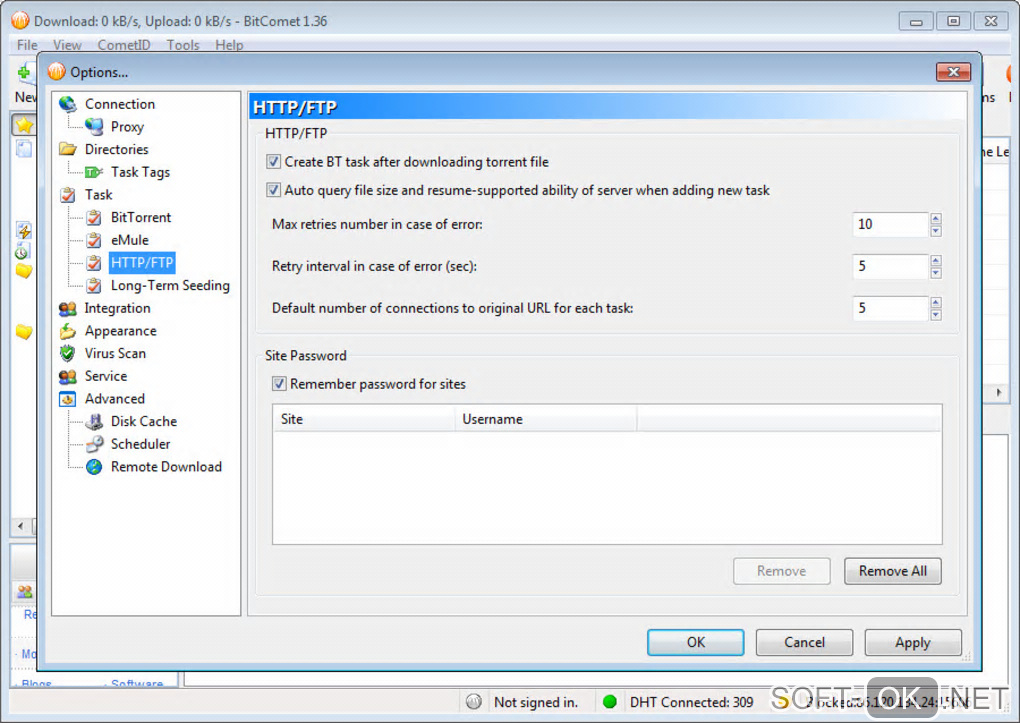Click the favorites star icon in main window
This screenshot has height=723, width=1020.
coord(24,125)
